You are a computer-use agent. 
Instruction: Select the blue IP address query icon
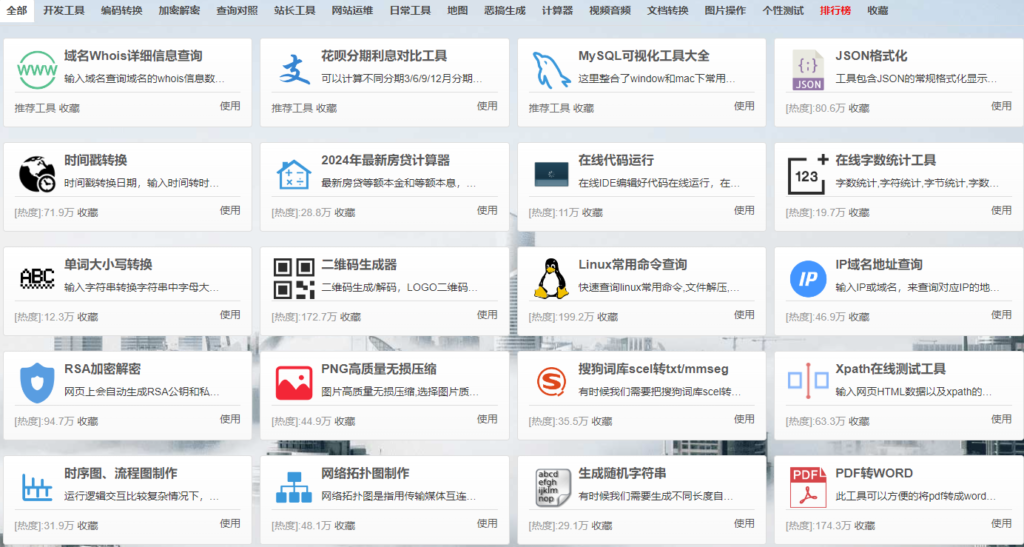[808, 278]
